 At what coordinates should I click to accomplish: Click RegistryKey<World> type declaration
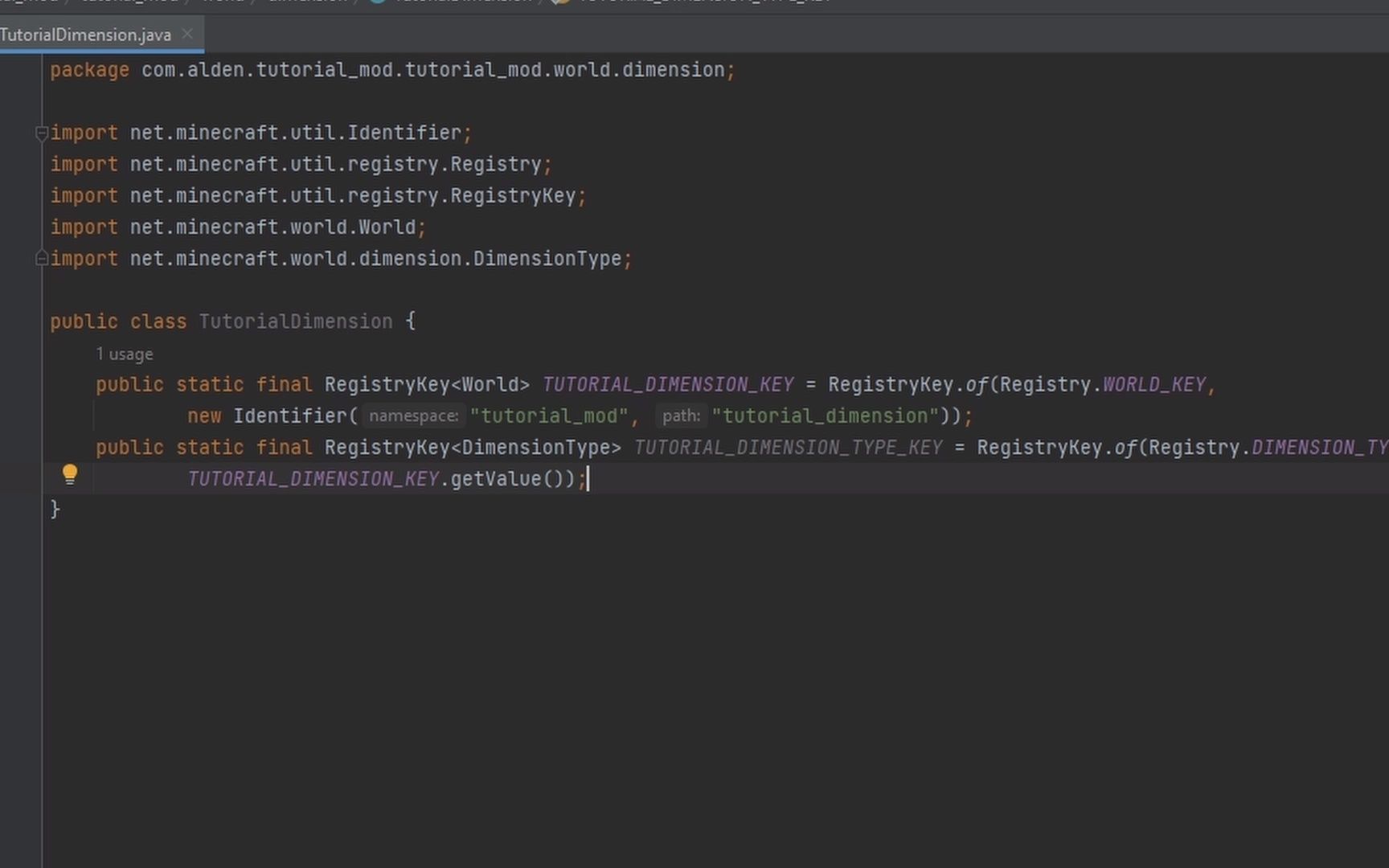pyautogui.click(x=427, y=385)
